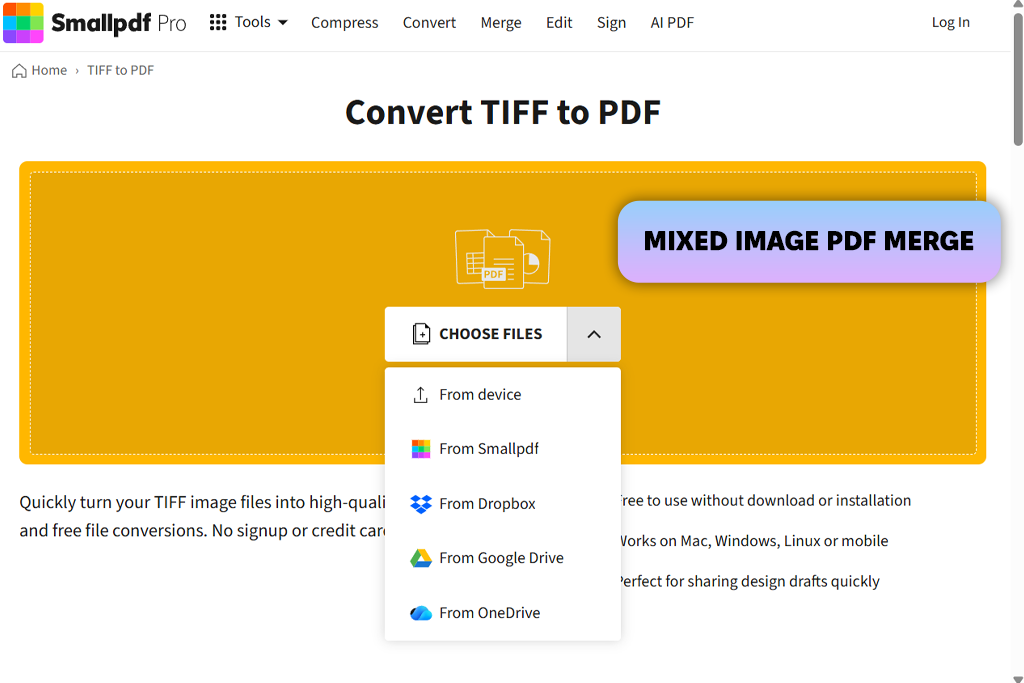The image size is (1024, 683).
Task: Go to Home breadcrumb link
Action: (49, 71)
